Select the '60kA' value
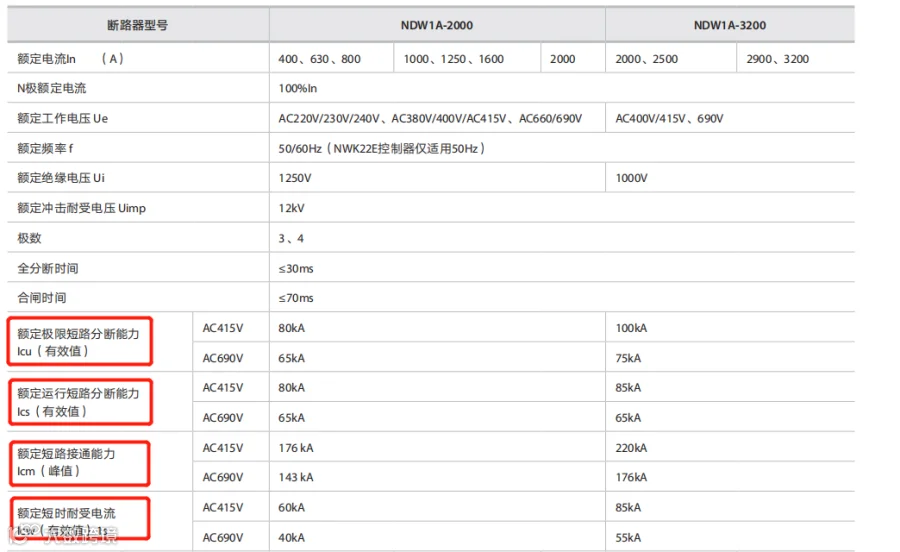Viewport: 900px width, 552px height. pyautogui.click(x=292, y=508)
